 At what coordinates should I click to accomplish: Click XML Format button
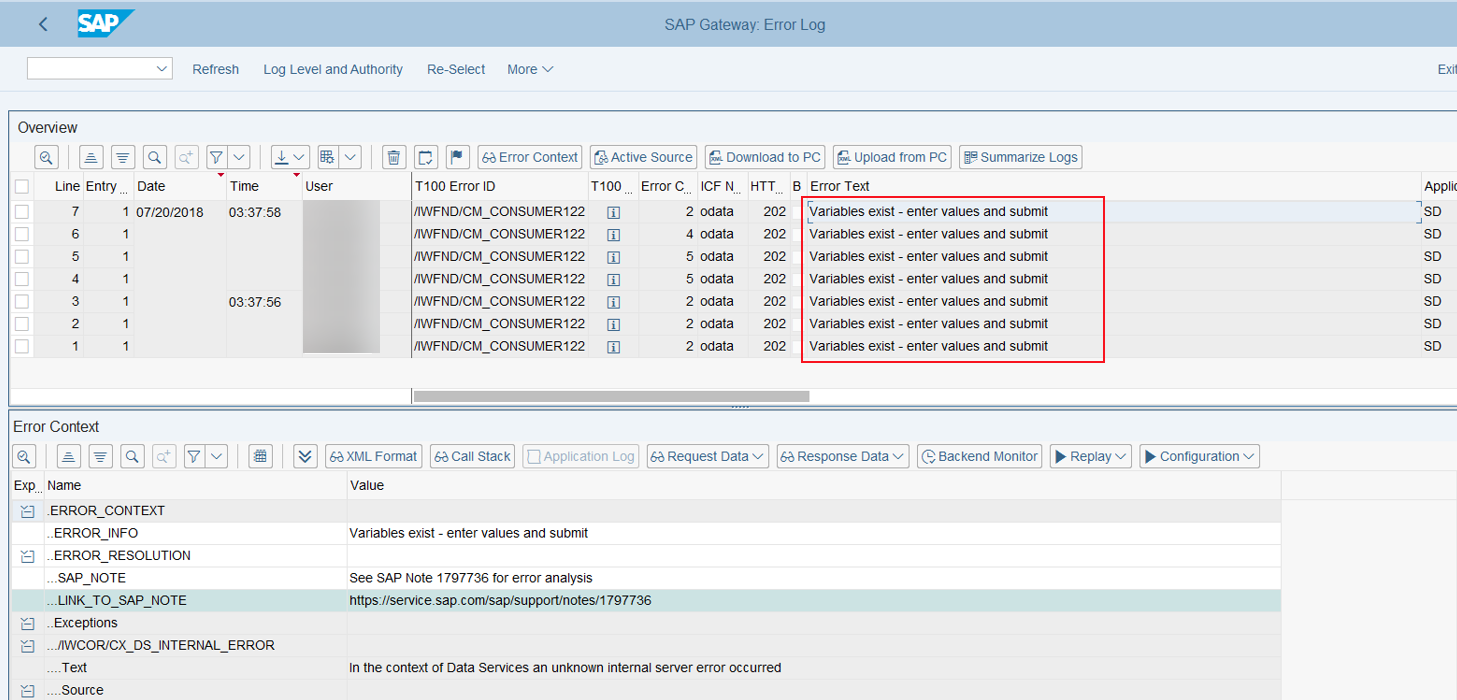point(374,456)
